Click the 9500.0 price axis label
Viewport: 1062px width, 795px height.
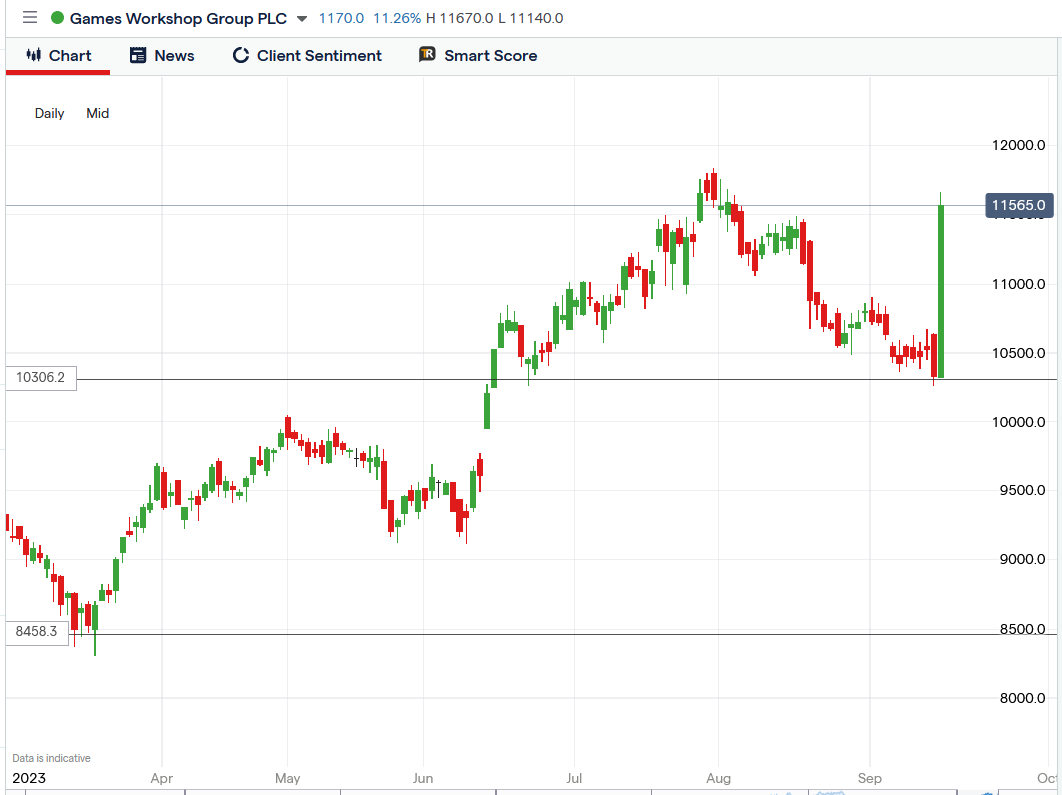point(1022,491)
